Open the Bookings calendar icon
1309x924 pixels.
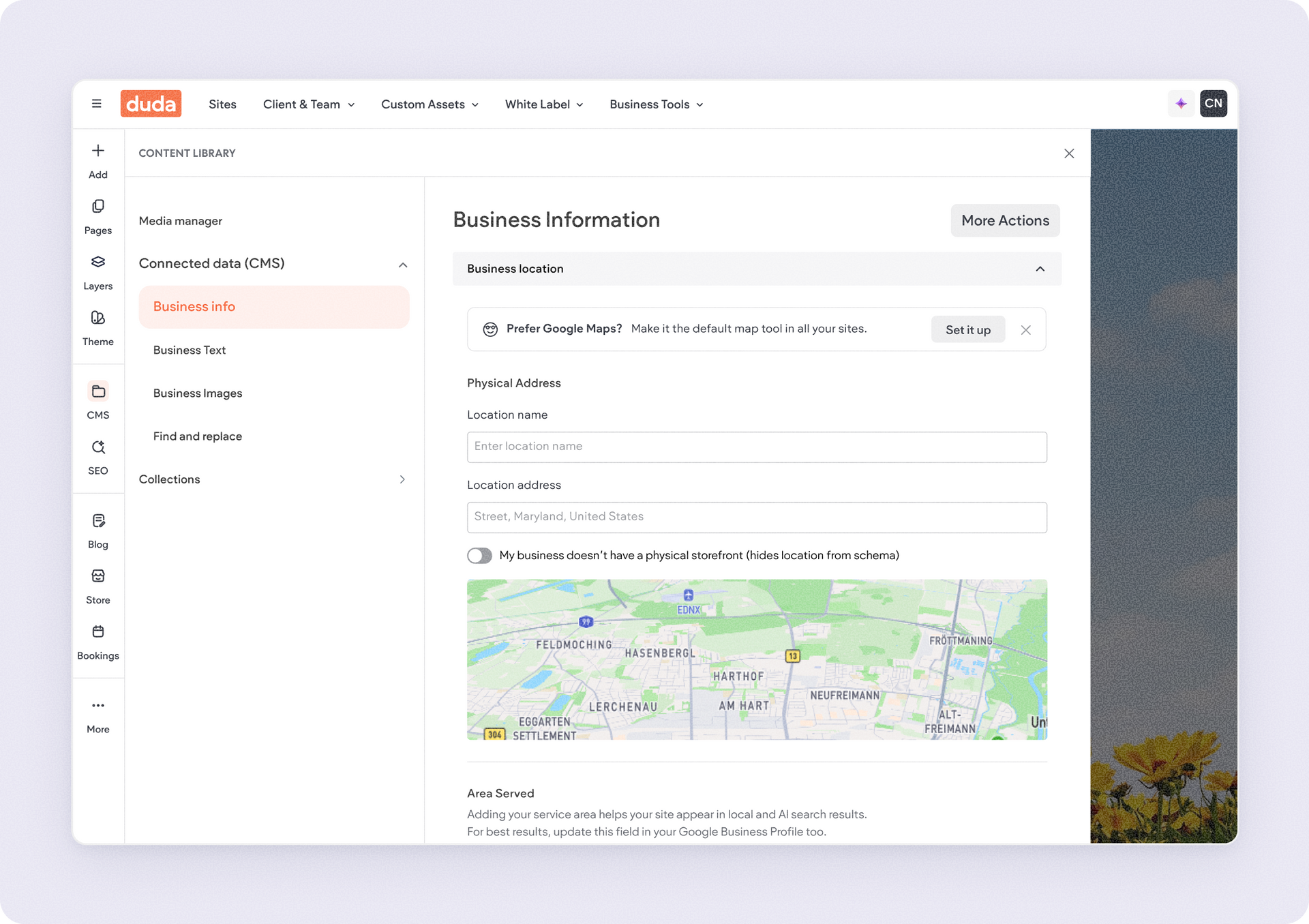(97, 632)
